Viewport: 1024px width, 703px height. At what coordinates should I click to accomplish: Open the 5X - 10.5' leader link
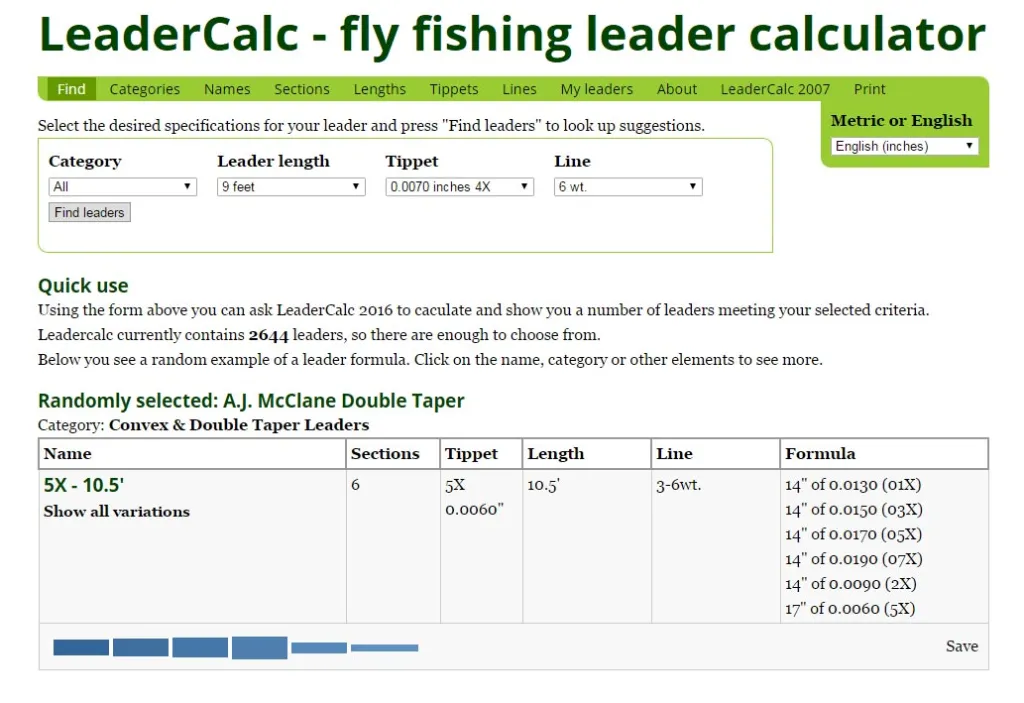coord(84,485)
